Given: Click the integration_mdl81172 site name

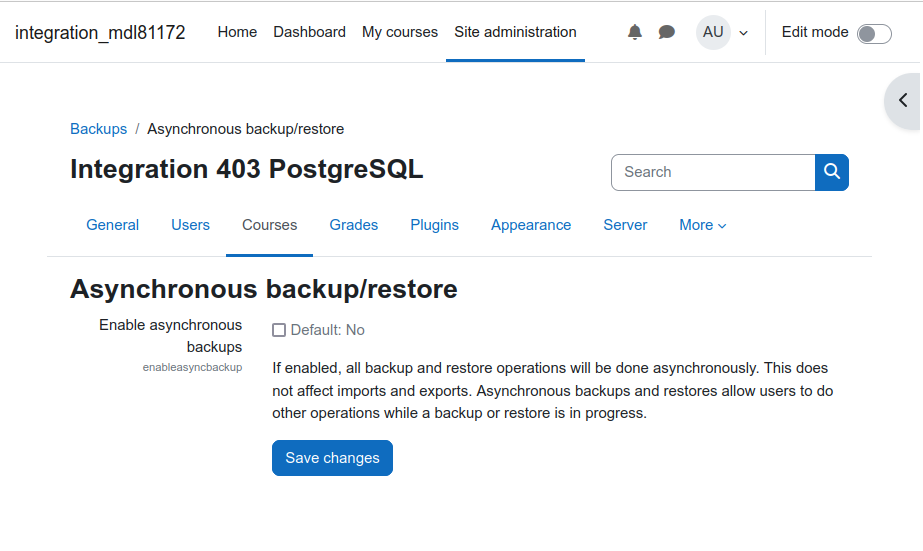Looking at the screenshot, I should pyautogui.click(x=100, y=32).
